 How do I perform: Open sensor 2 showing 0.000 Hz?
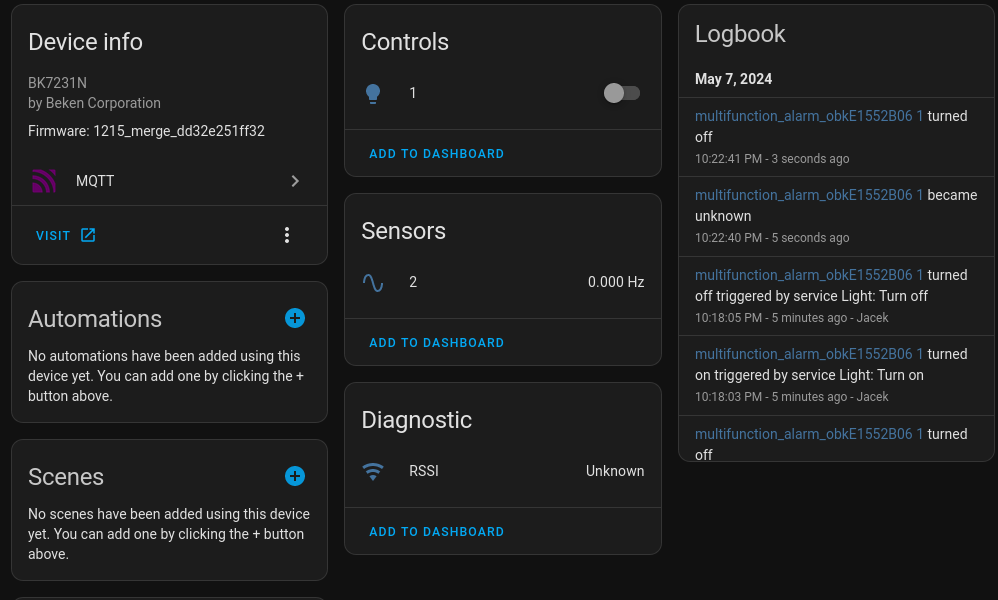(x=503, y=283)
